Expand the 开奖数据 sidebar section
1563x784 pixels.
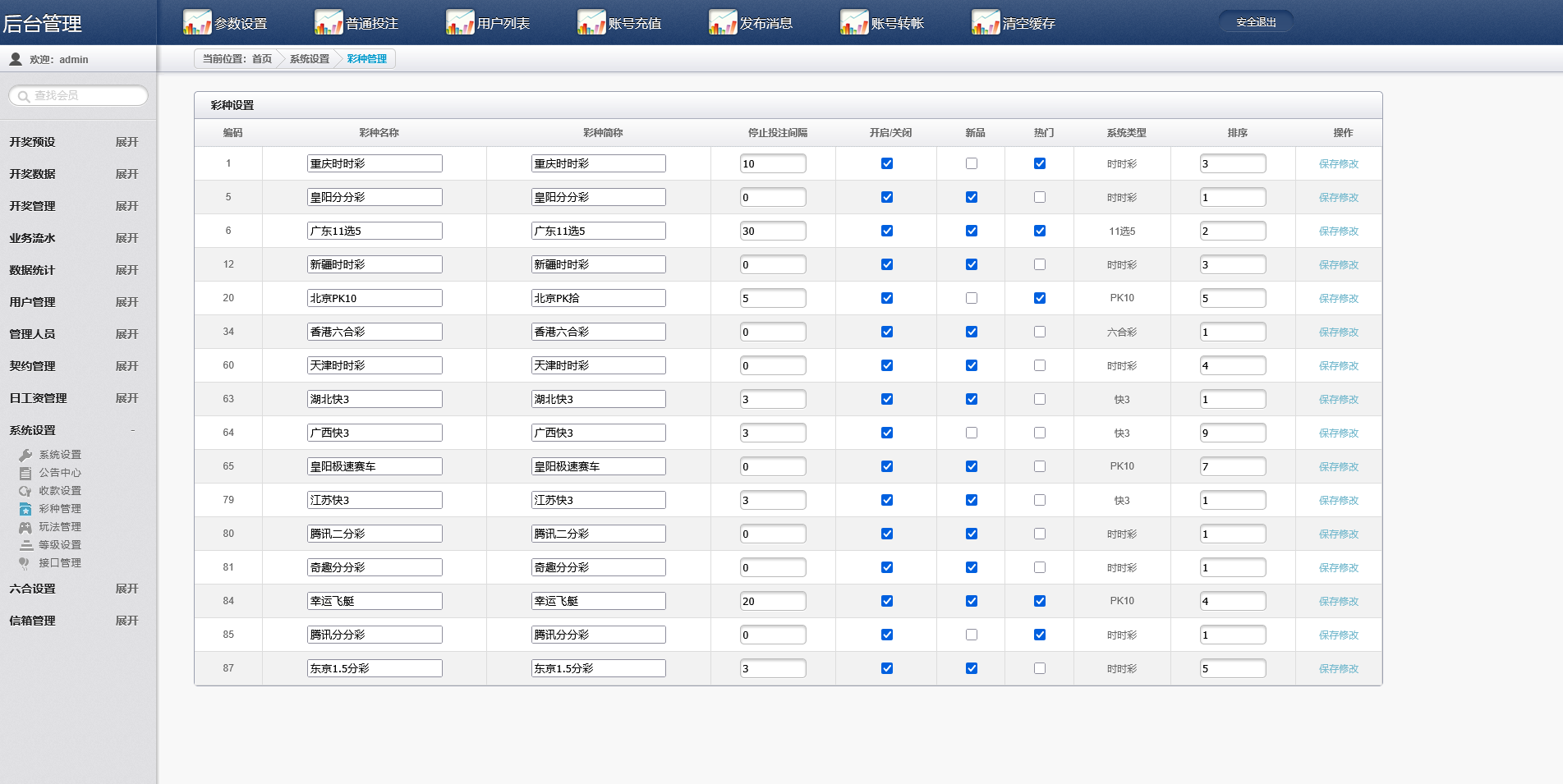tap(126, 174)
